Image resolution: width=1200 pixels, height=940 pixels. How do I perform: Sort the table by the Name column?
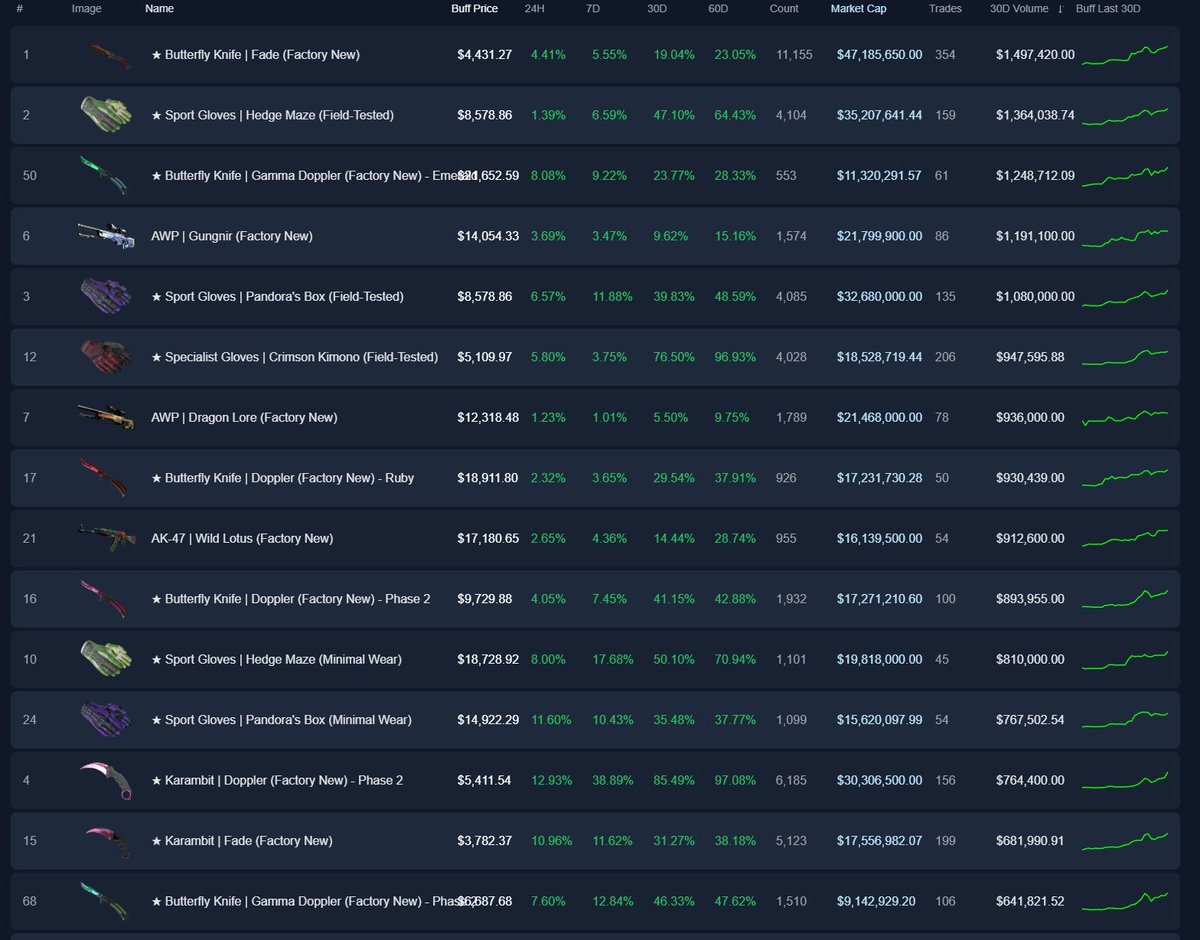[x=159, y=9]
